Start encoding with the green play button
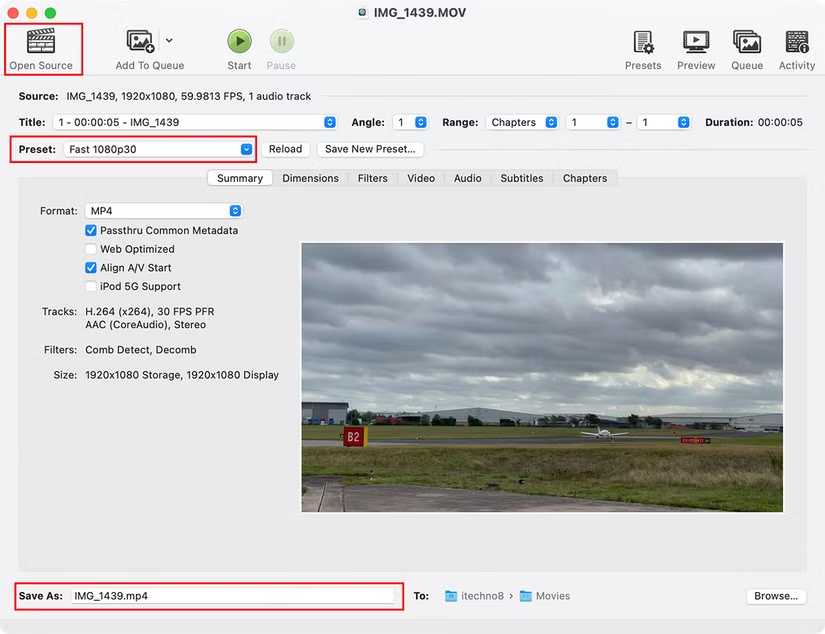The image size is (825, 634). (x=239, y=41)
